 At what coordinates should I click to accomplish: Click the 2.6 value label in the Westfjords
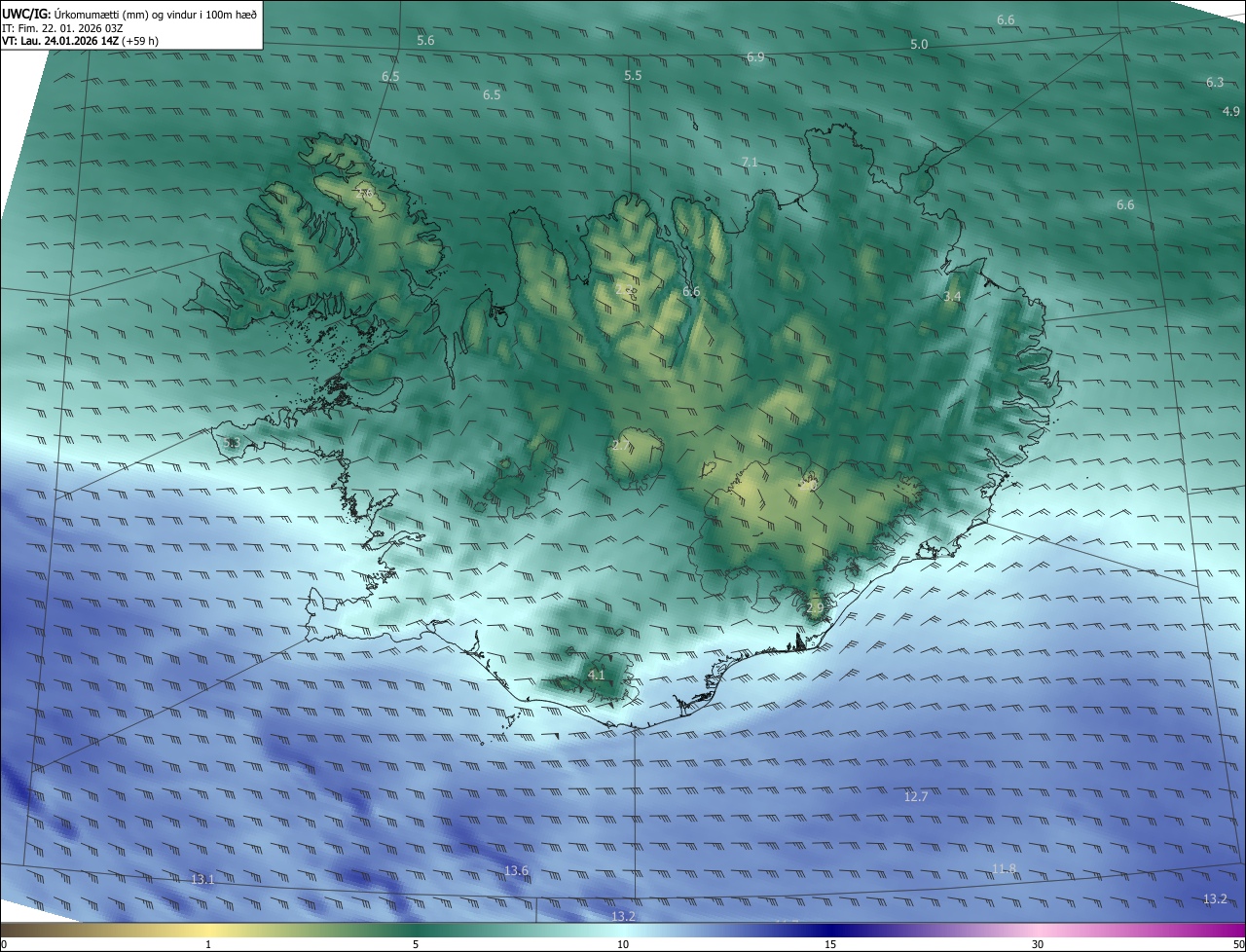pos(365,195)
